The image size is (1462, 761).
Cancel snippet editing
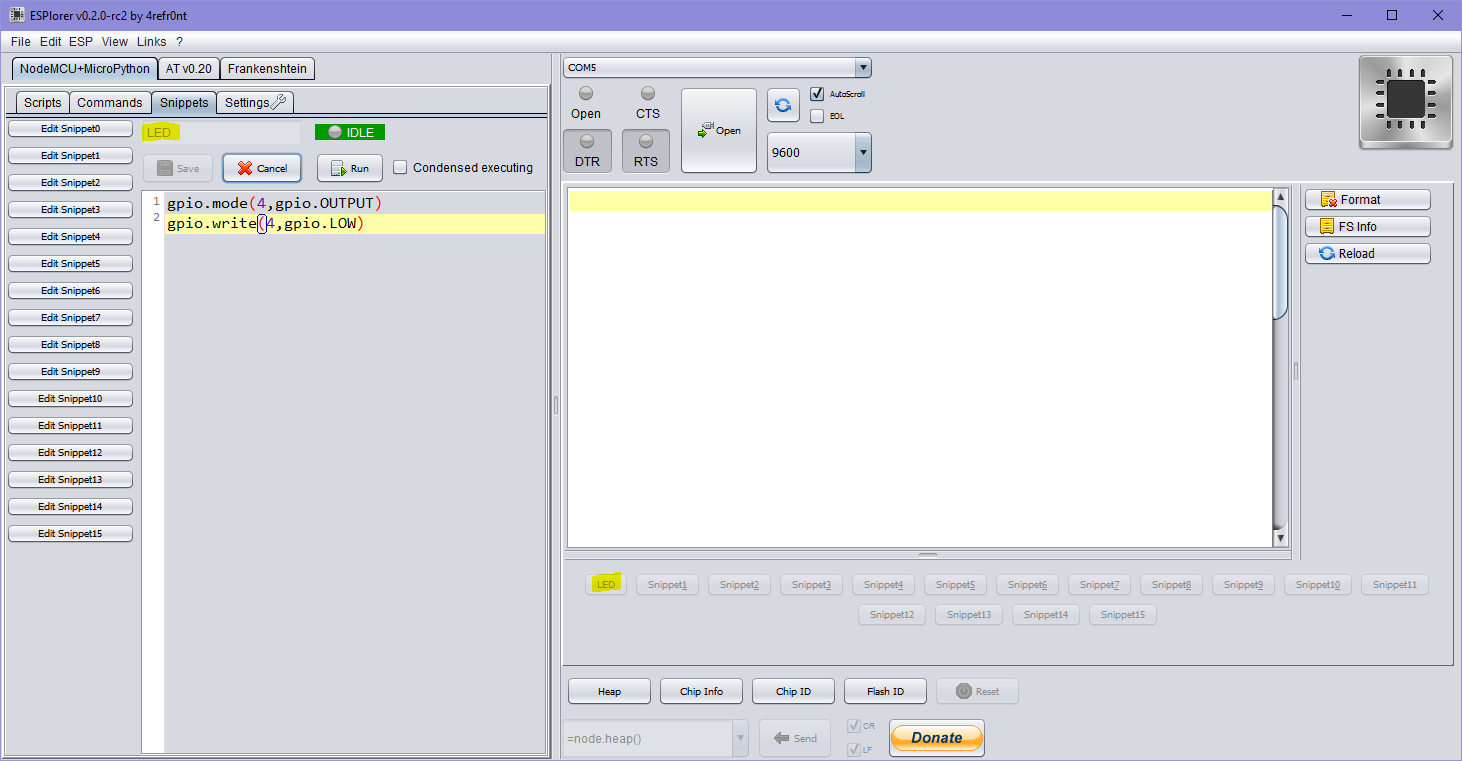coord(262,168)
